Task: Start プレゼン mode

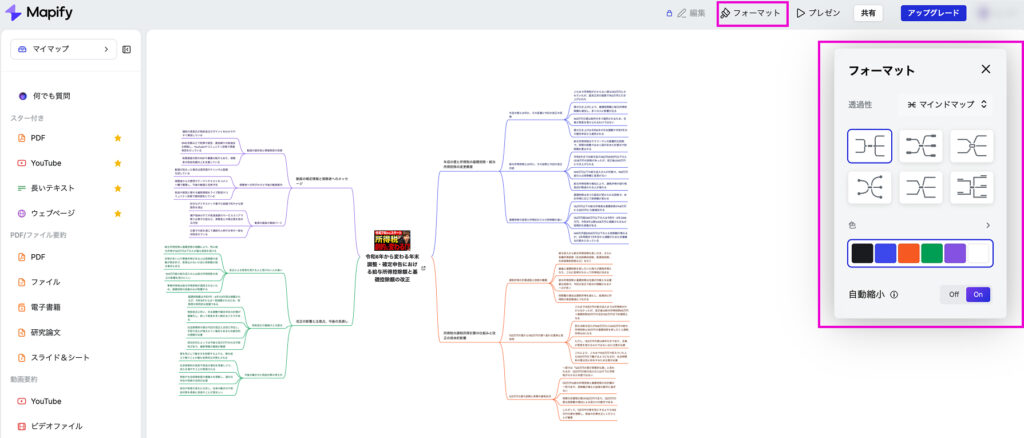Action: coord(818,14)
